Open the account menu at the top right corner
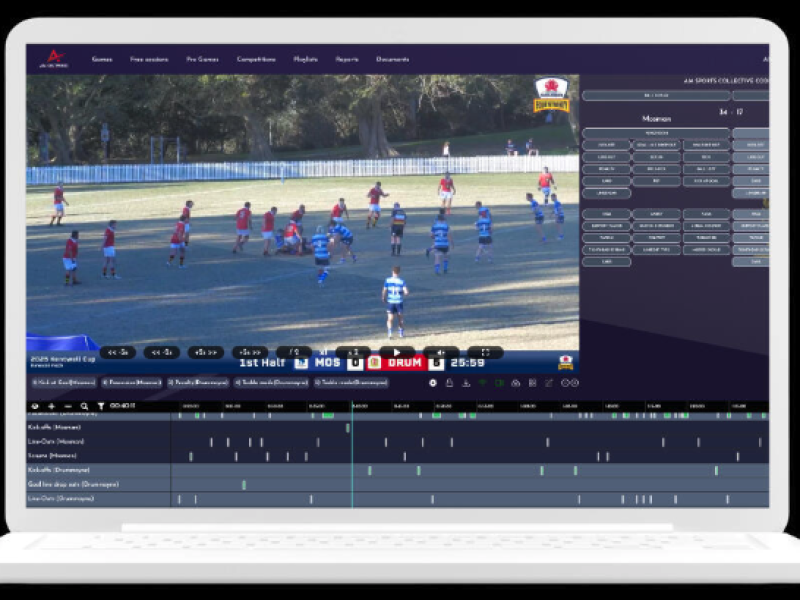This screenshot has height=600, width=800. (x=768, y=58)
